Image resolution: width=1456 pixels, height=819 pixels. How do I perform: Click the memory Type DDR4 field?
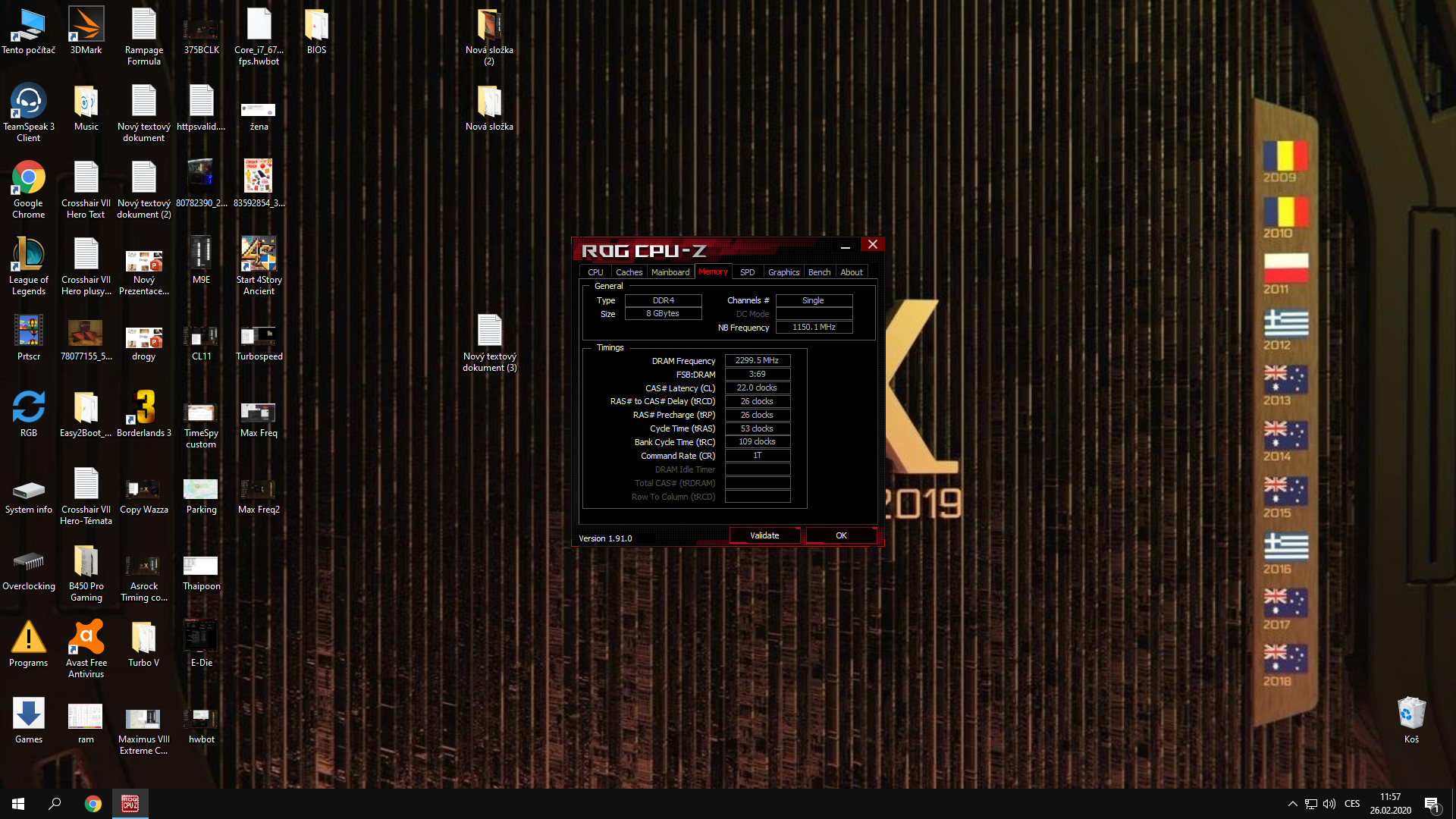click(x=664, y=301)
